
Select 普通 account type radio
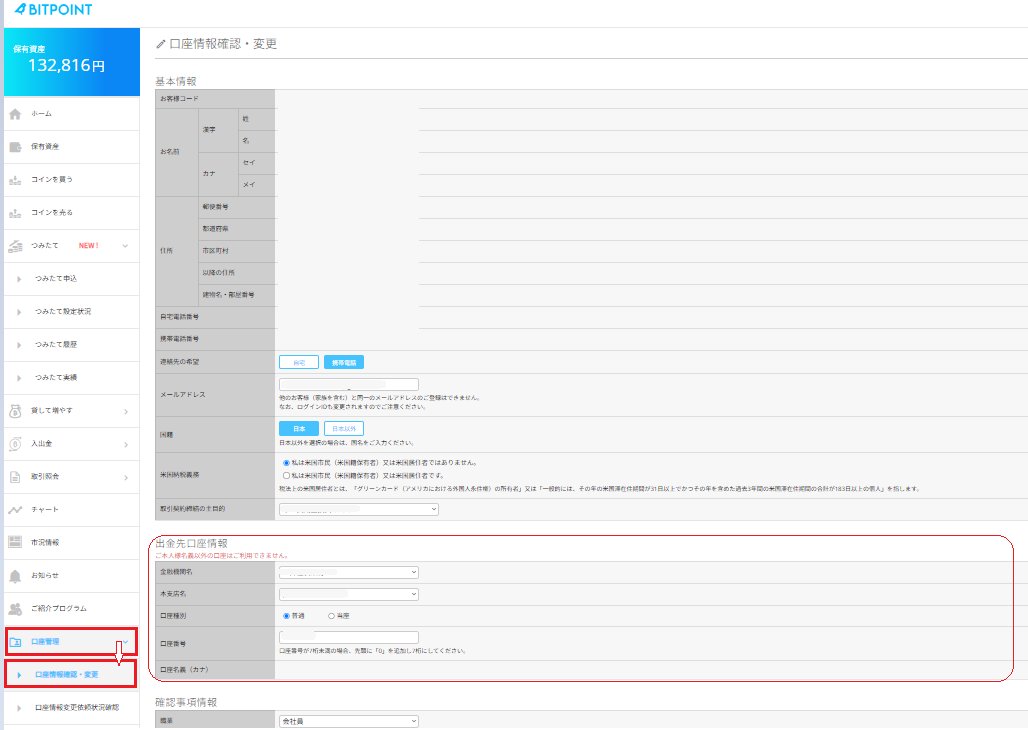coord(286,616)
